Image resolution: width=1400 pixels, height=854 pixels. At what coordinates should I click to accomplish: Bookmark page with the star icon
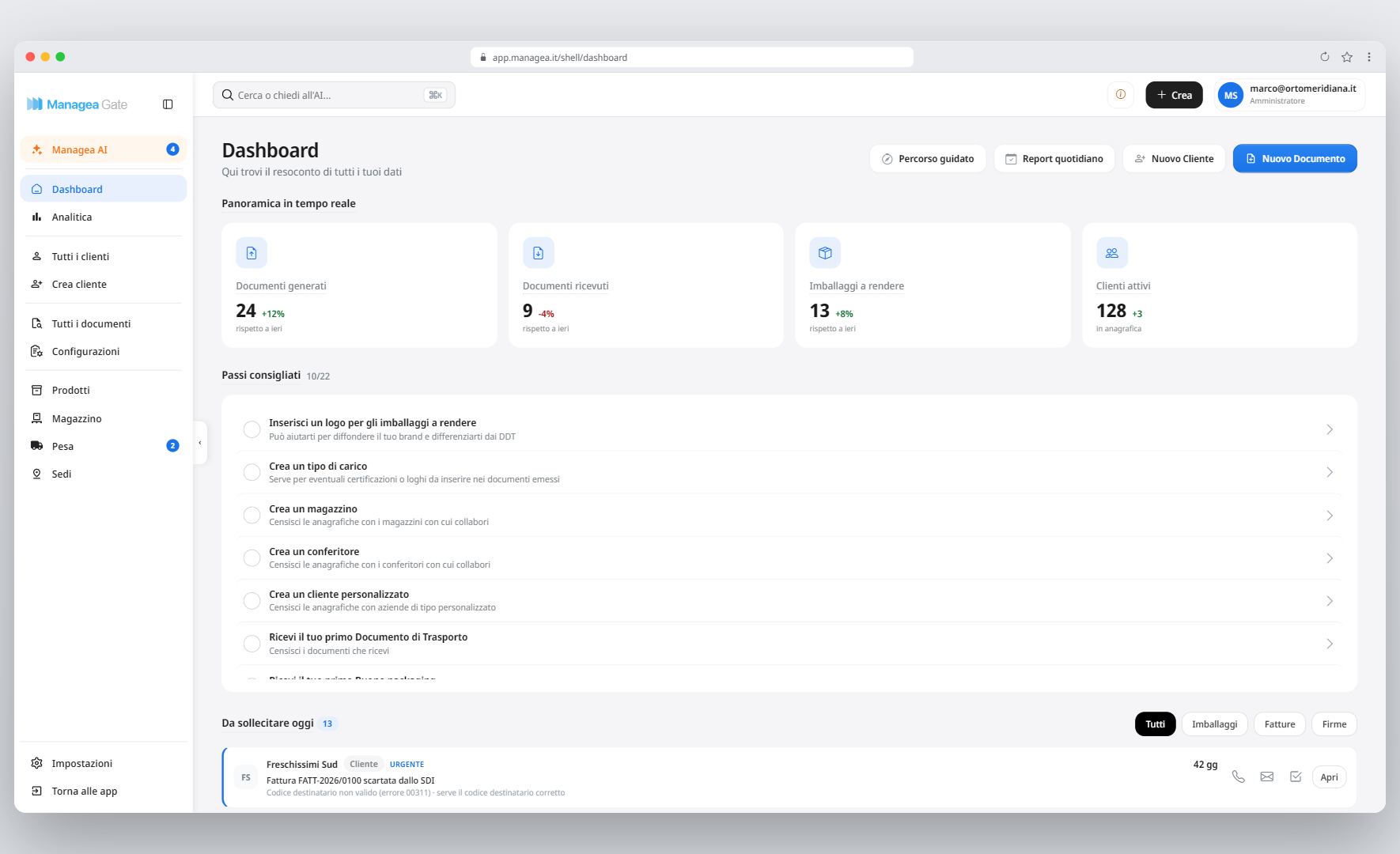(1347, 57)
